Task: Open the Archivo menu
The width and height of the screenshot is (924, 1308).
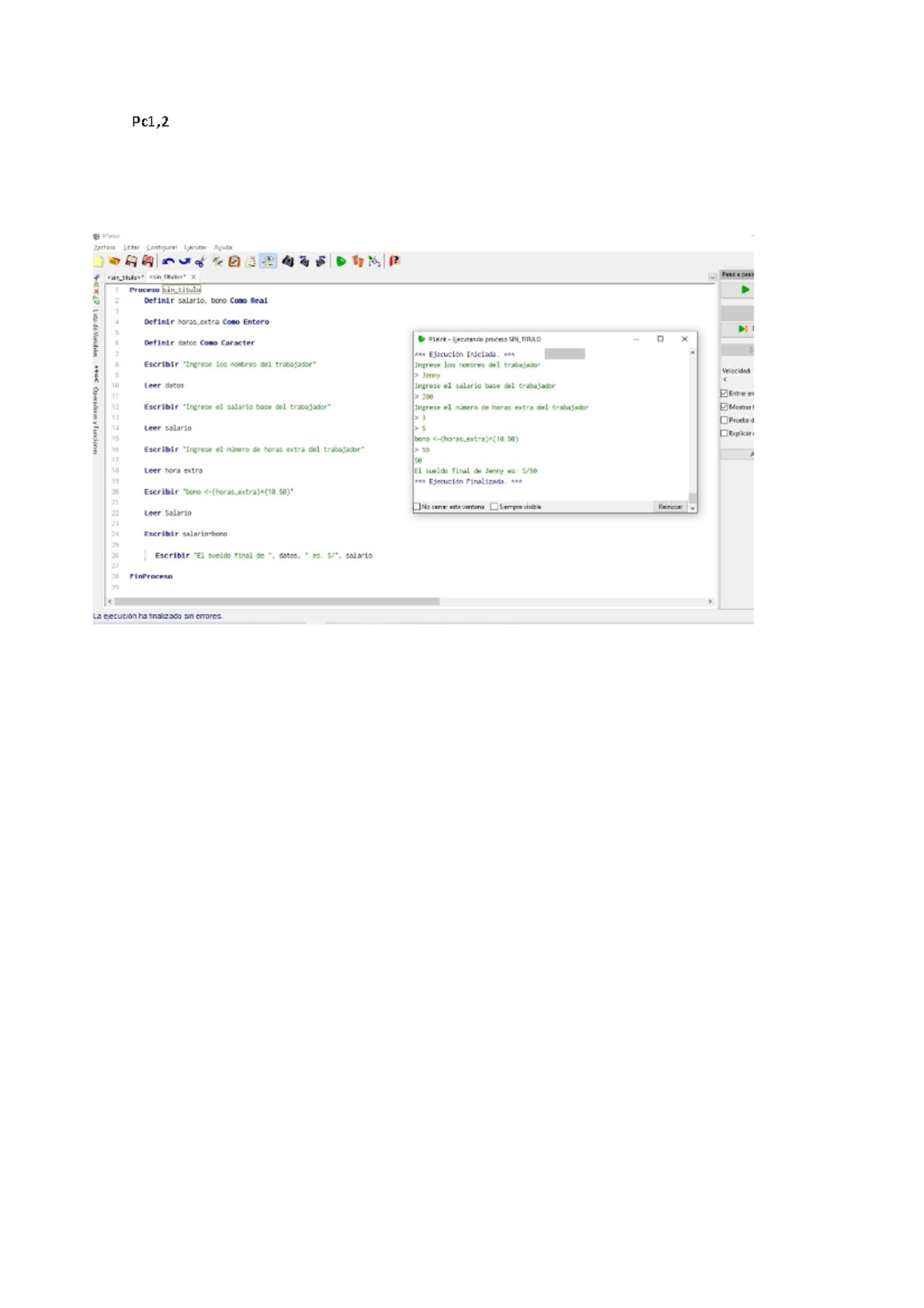Action: 105,248
